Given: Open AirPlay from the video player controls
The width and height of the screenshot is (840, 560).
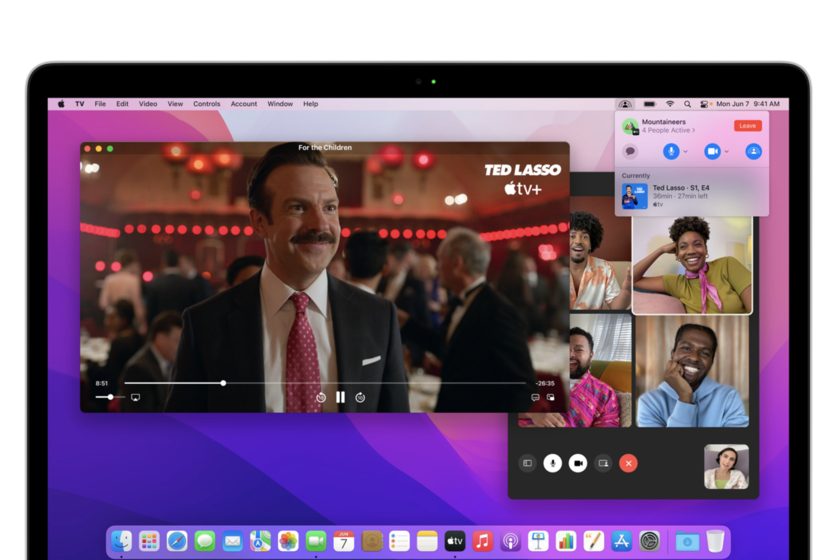Looking at the screenshot, I should click(x=135, y=397).
